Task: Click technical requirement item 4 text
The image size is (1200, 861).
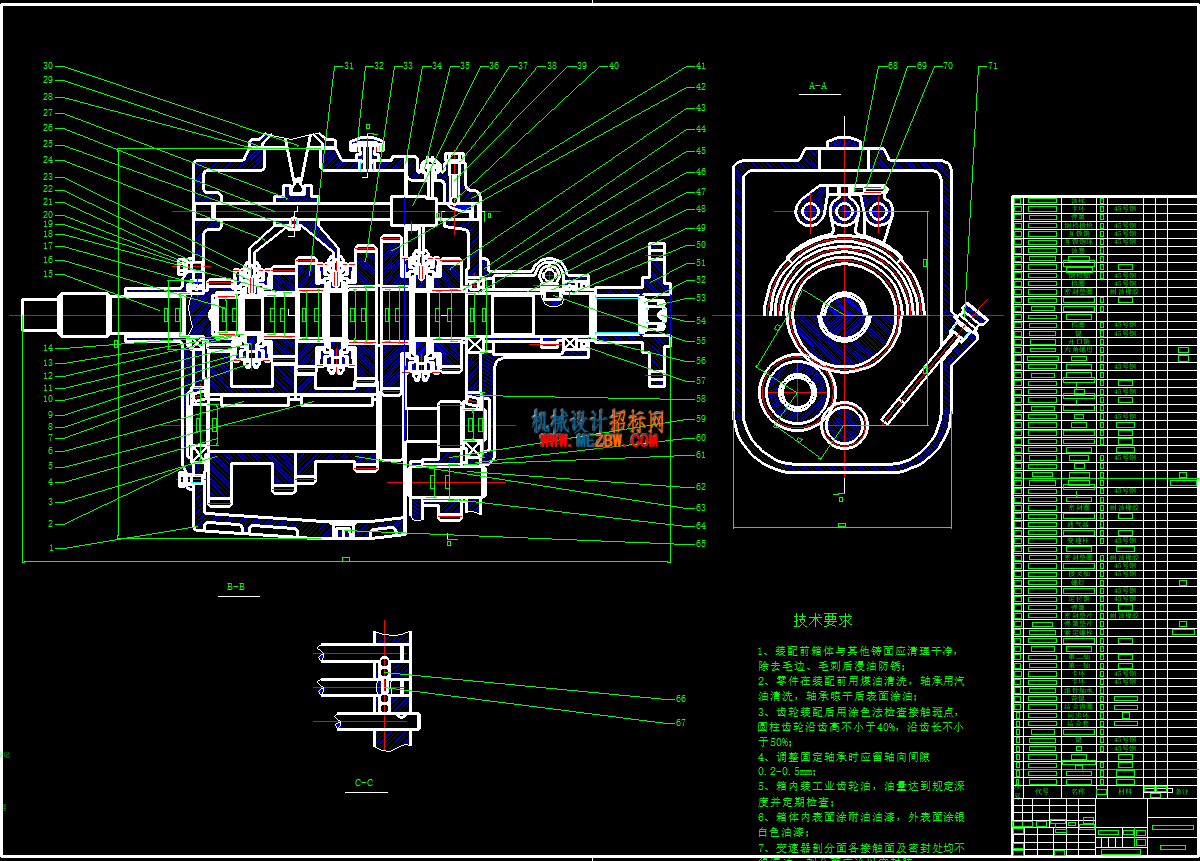Action: pos(842,764)
